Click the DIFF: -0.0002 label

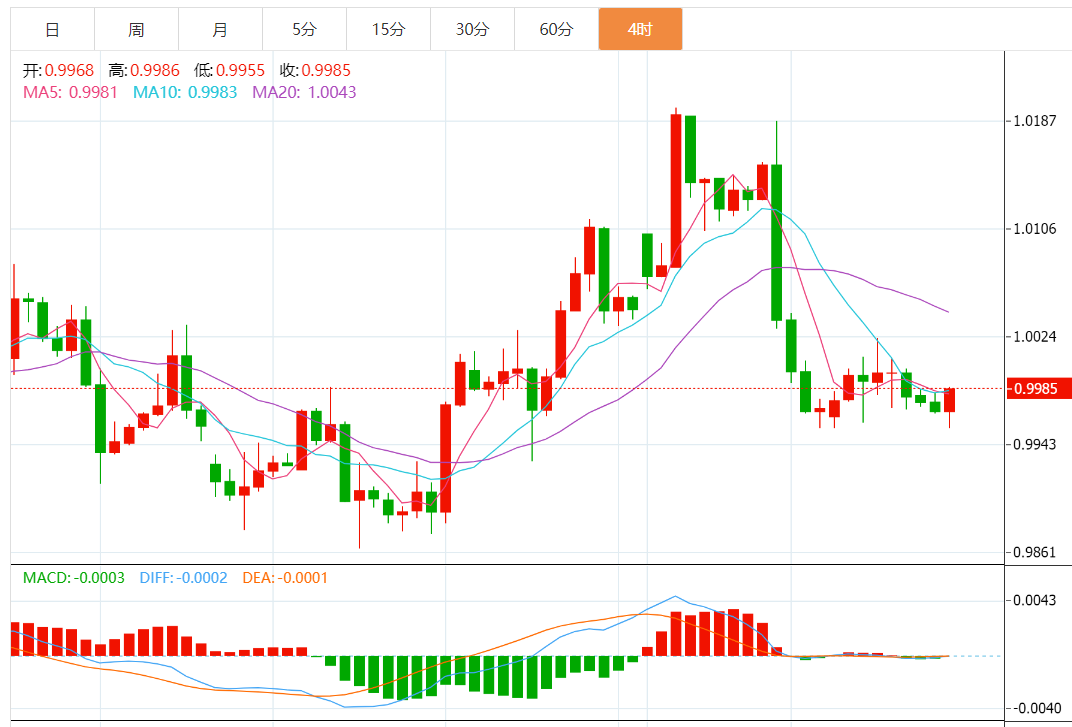pos(183,578)
